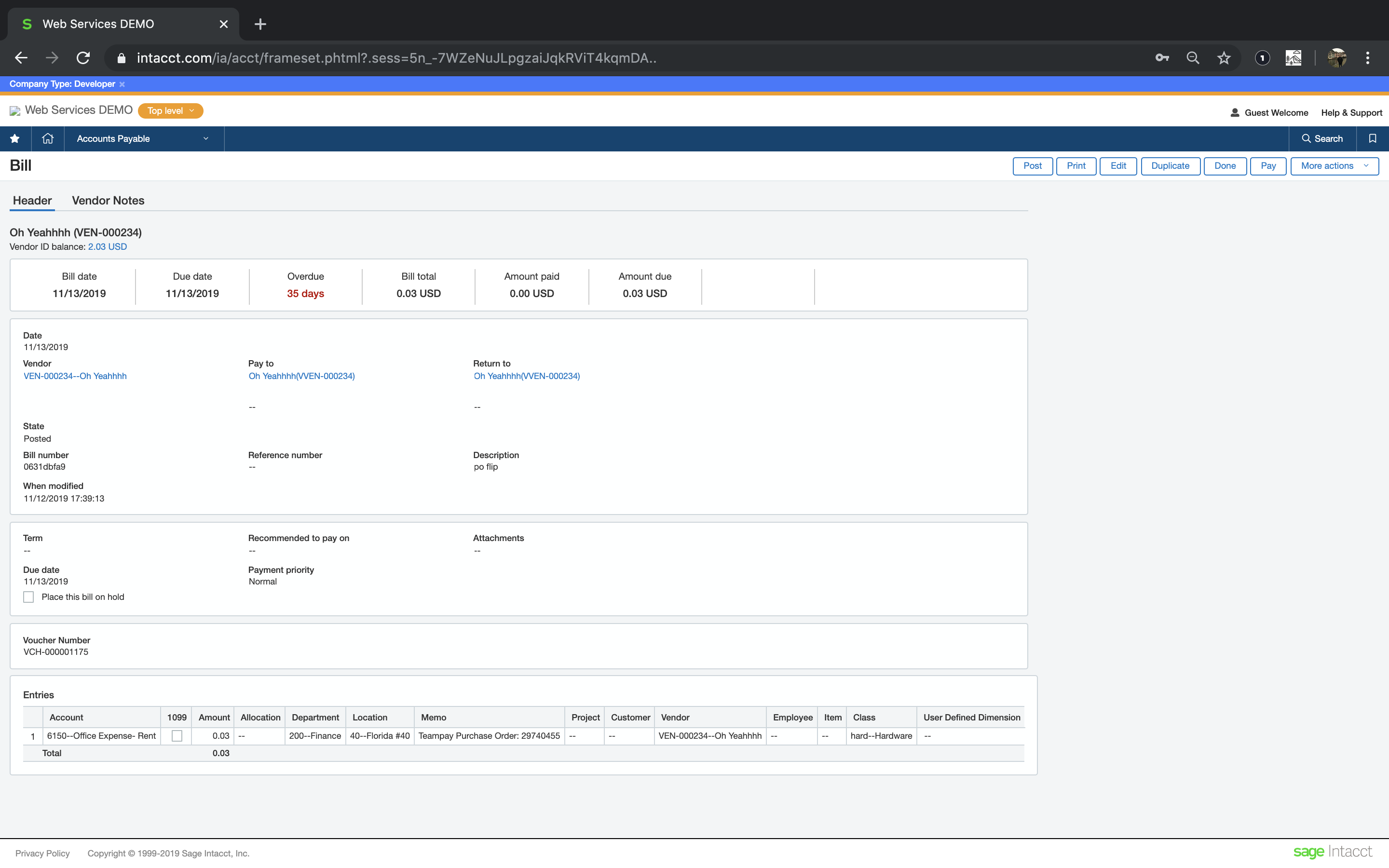This screenshot has width=1389, height=868.
Task: Bookmark page with browser star icon
Action: (x=1224, y=58)
